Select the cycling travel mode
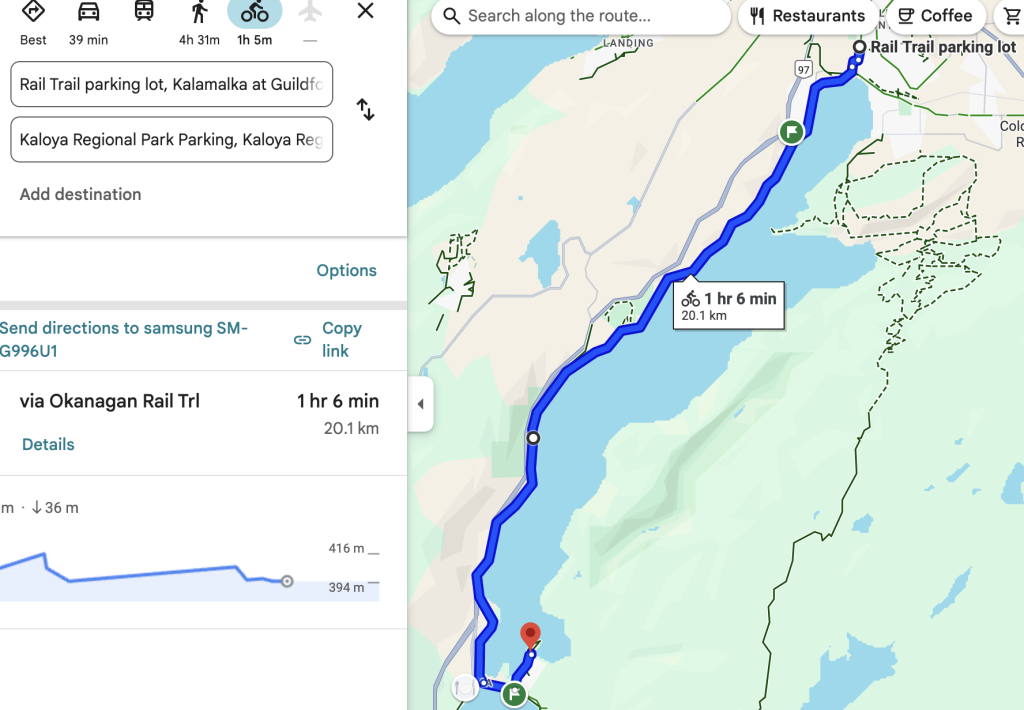This screenshot has width=1024, height=710. coord(254,13)
